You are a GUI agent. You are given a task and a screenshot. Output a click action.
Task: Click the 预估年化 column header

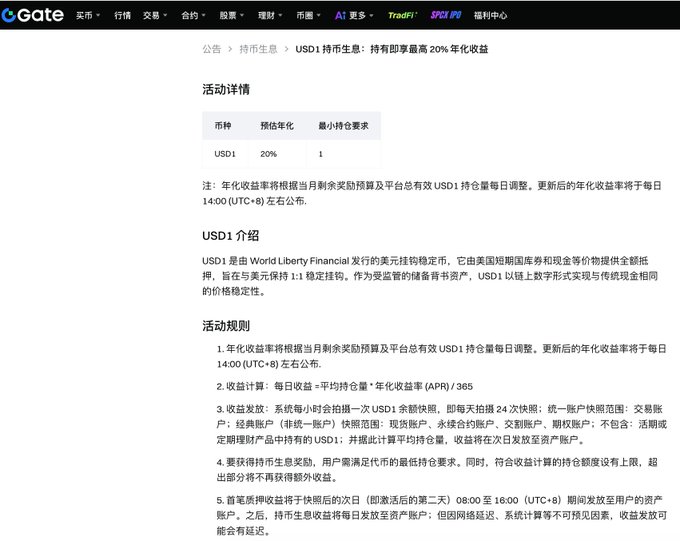tap(277, 126)
